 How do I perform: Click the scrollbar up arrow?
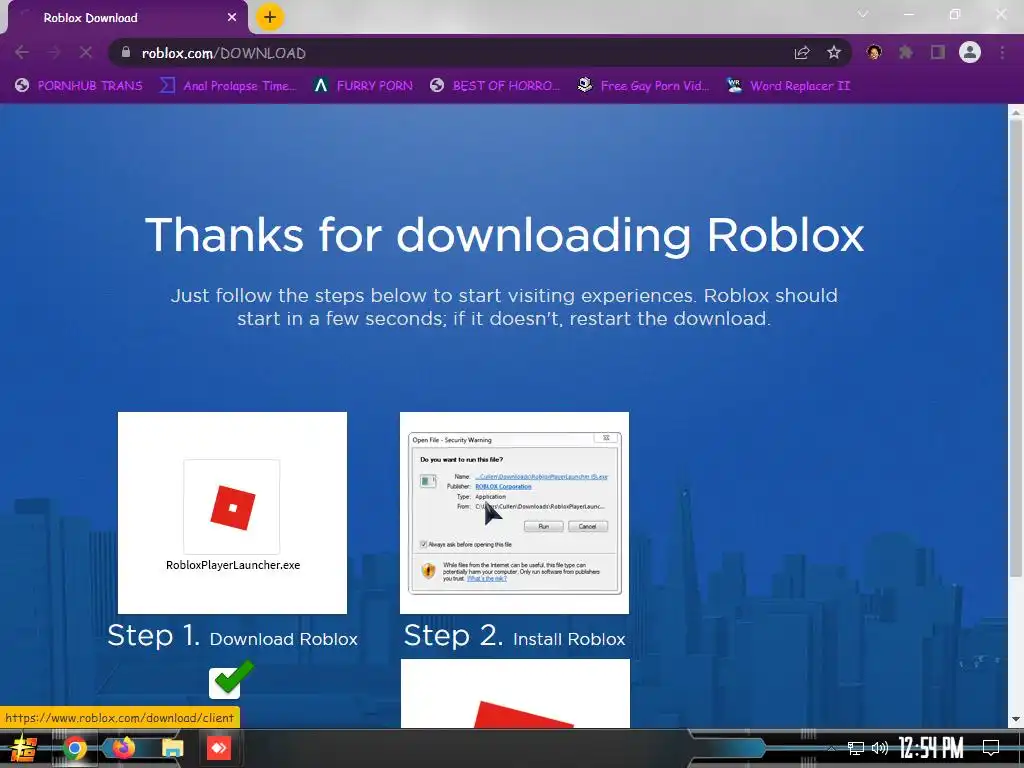pyautogui.click(x=1016, y=112)
